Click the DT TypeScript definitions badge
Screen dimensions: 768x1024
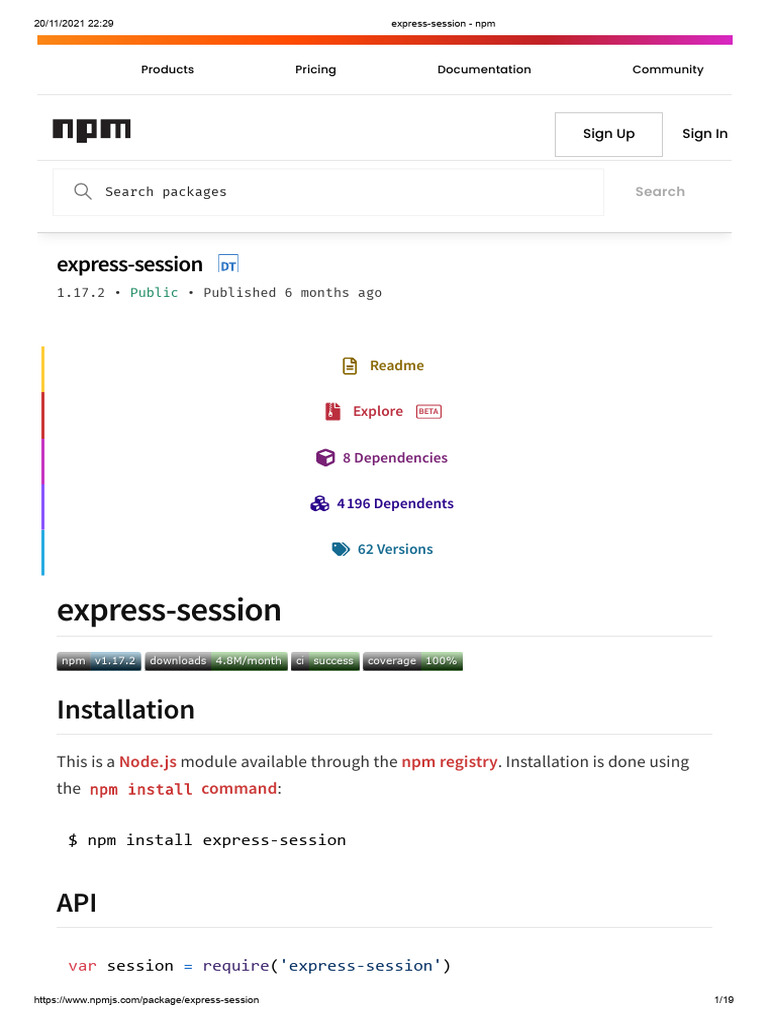[x=228, y=265]
